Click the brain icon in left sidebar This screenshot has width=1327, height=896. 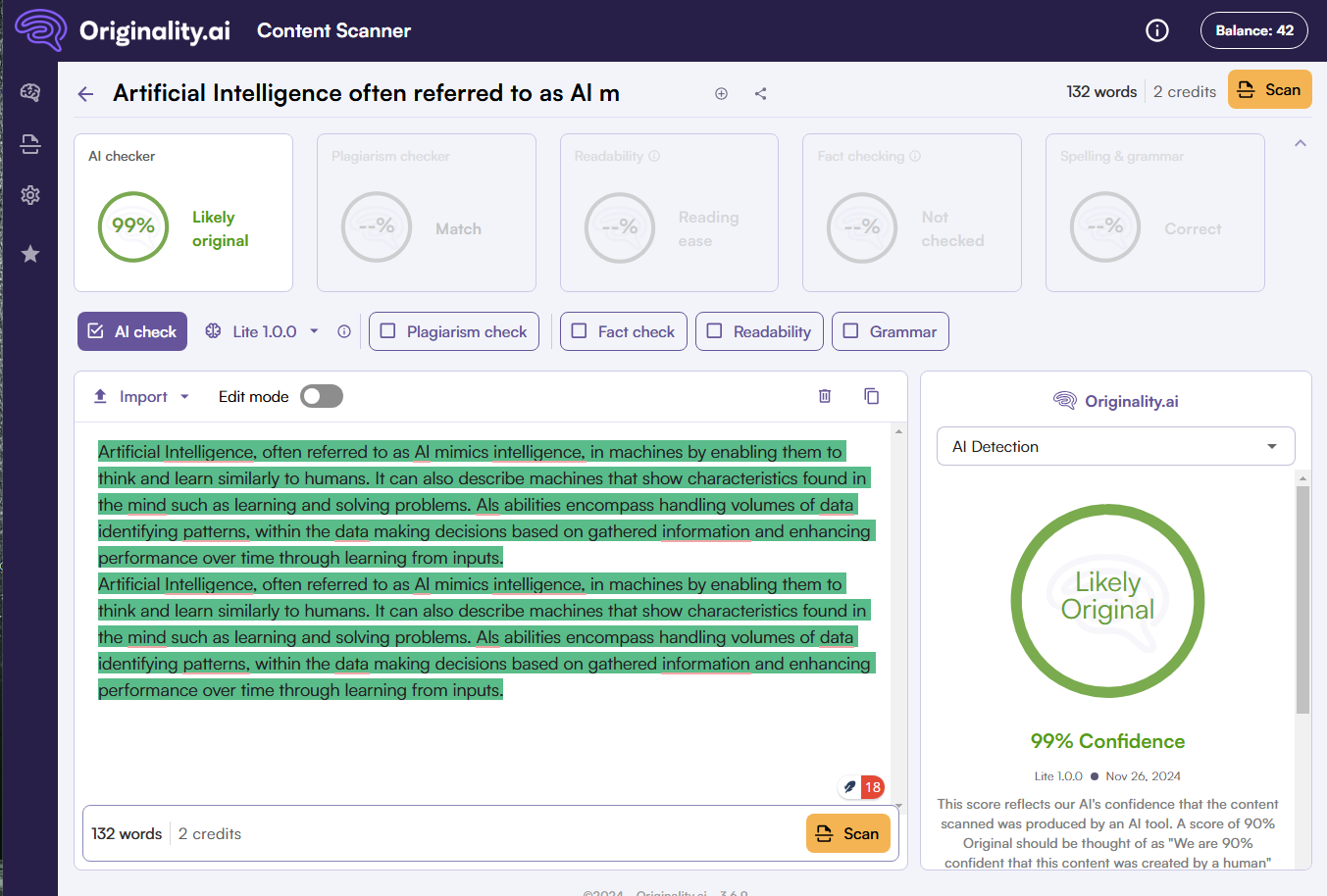(x=30, y=92)
